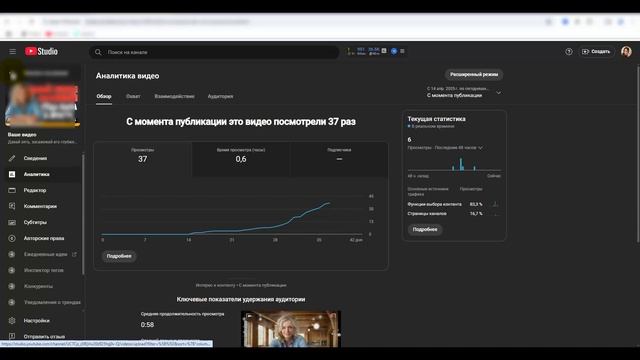
Task: Click the Сведения pencil icon
Action: [12, 158]
